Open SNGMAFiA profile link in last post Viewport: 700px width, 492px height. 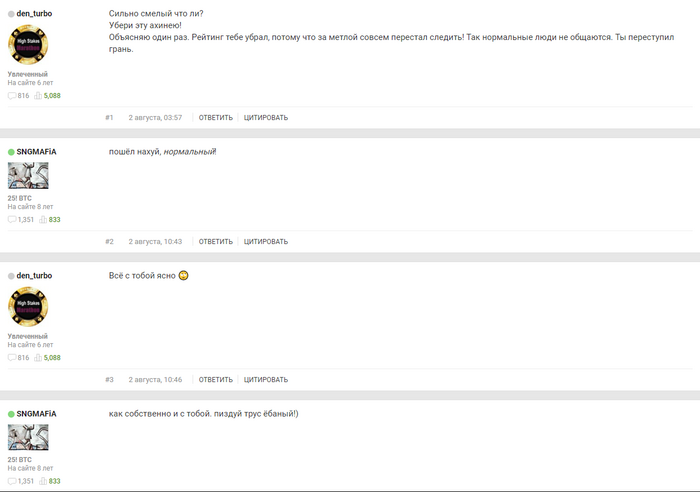(x=36, y=414)
